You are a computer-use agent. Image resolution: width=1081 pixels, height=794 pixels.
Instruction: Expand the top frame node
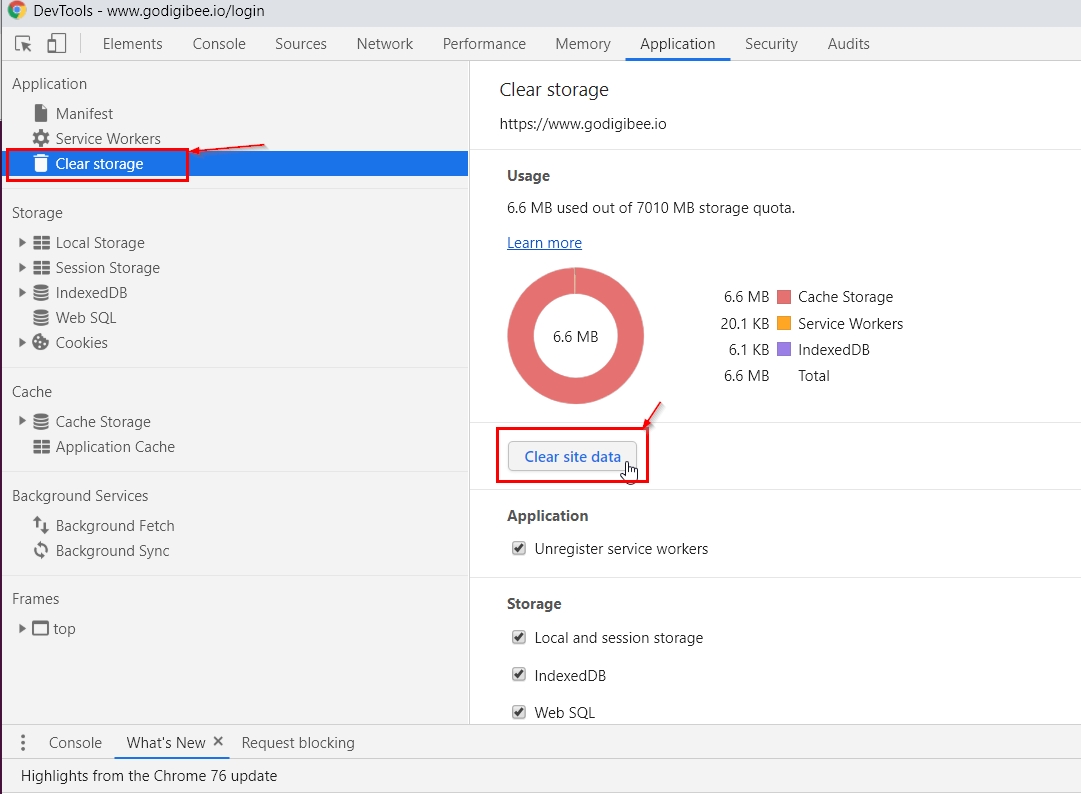click(x=22, y=629)
